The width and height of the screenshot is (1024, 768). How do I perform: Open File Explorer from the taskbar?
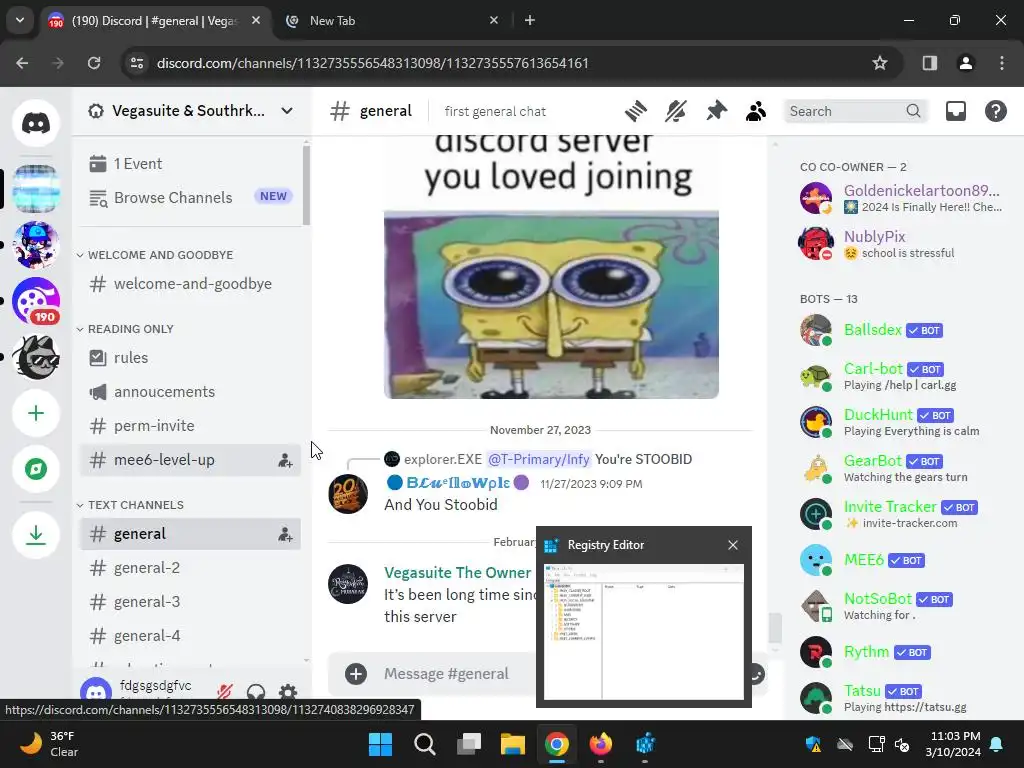pos(513,744)
